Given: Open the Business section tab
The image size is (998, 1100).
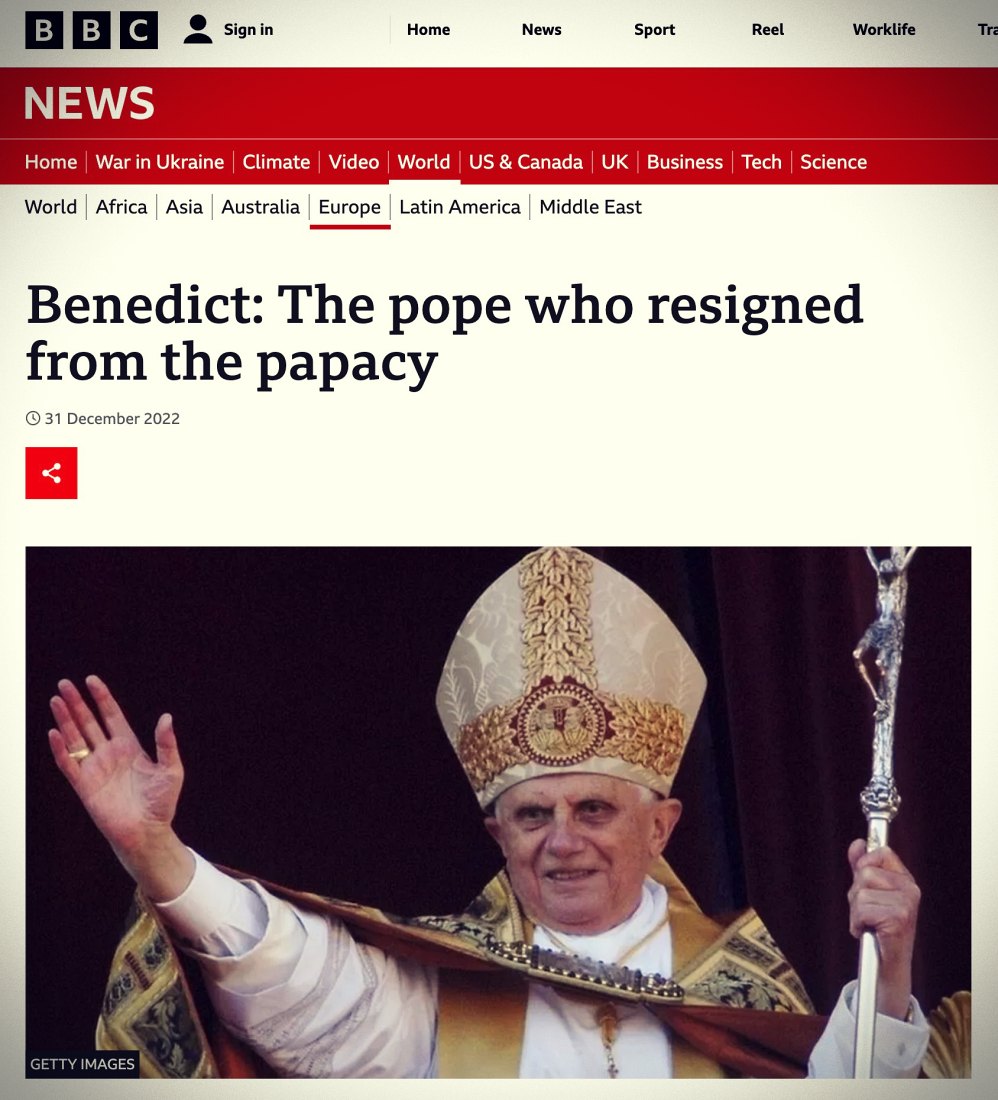Looking at the screenshot, I should pos(685,162).
